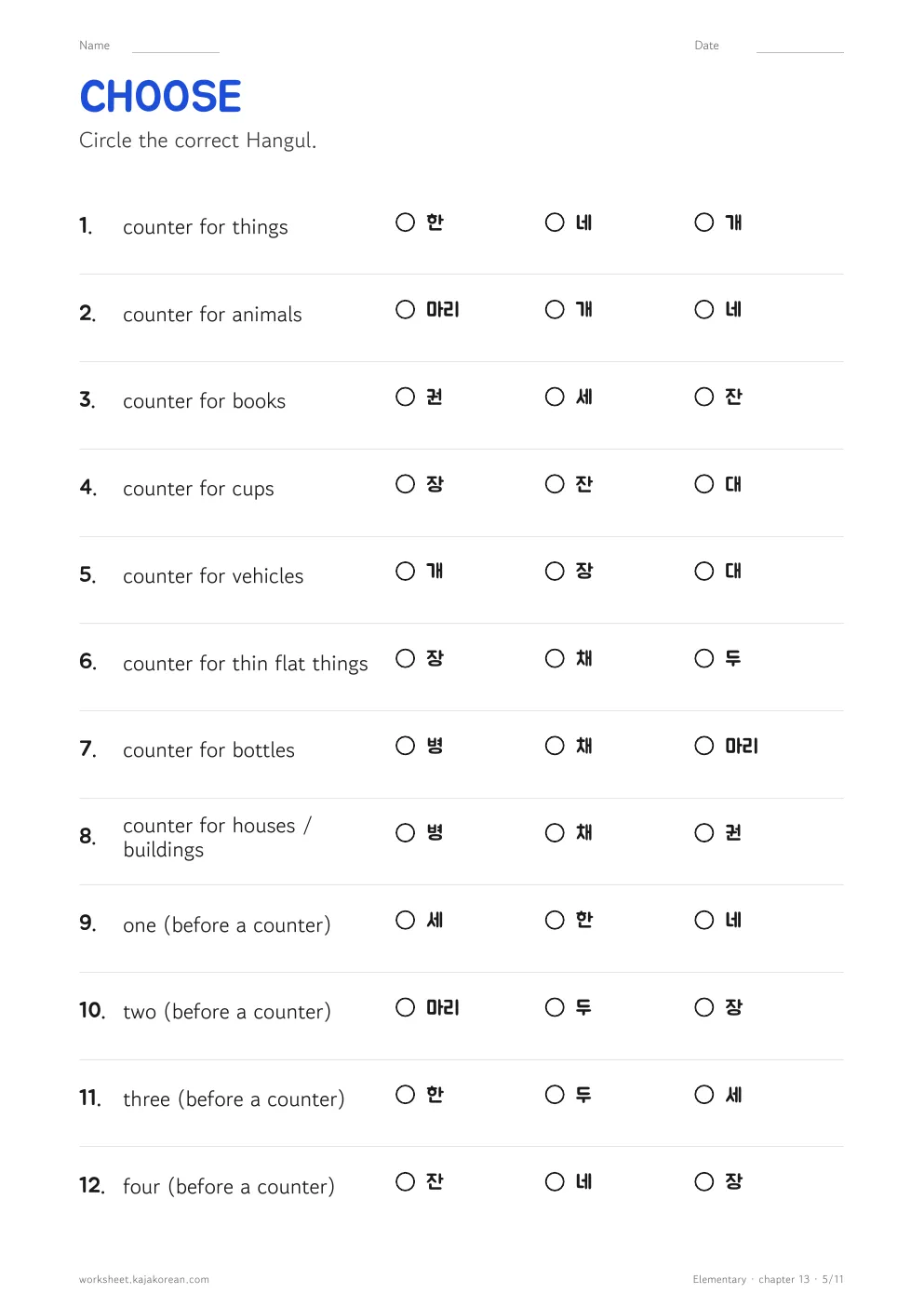Click the CHOOSE heading

coord(161,97)
